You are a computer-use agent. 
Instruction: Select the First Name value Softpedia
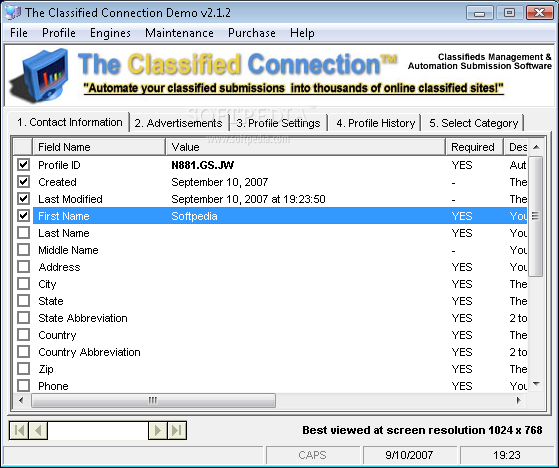(x=194, y=216)
